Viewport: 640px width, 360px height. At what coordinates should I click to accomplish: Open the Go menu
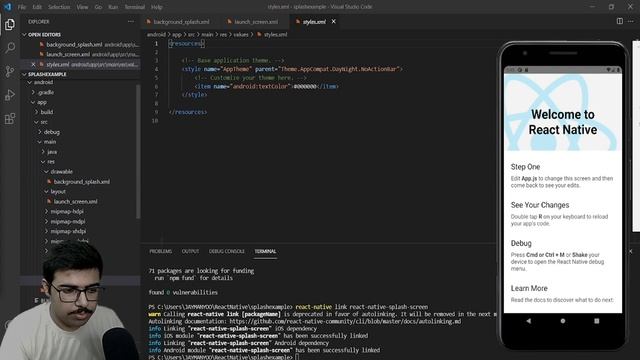click(98, 7)
